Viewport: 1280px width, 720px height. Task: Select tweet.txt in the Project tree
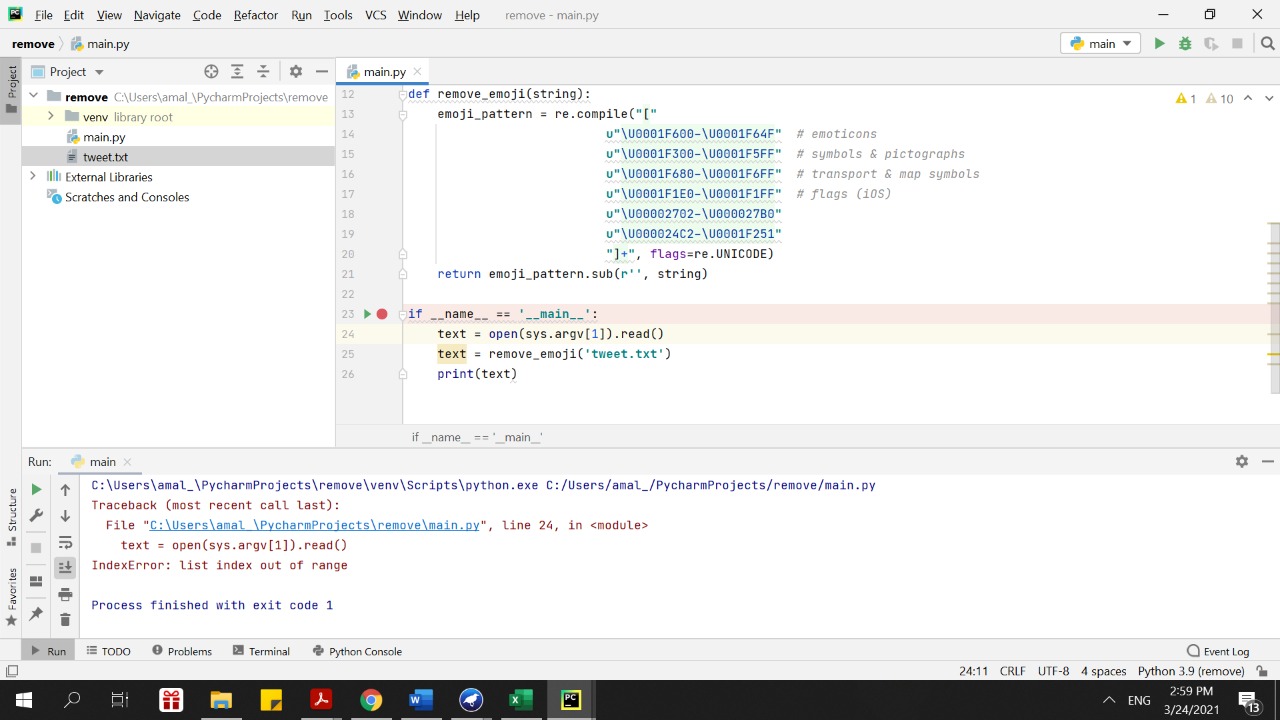click(105, 157)
